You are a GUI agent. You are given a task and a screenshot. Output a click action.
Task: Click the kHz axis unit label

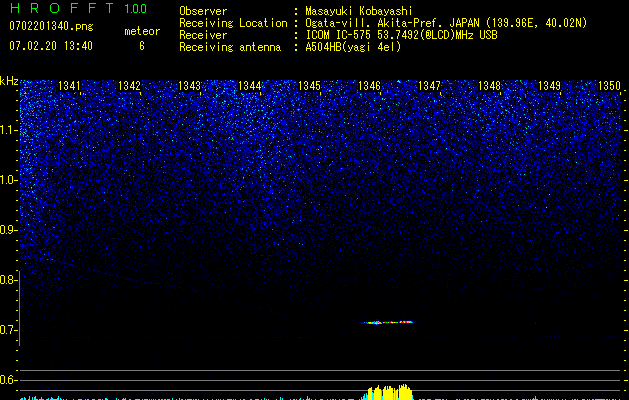point(9,81)
